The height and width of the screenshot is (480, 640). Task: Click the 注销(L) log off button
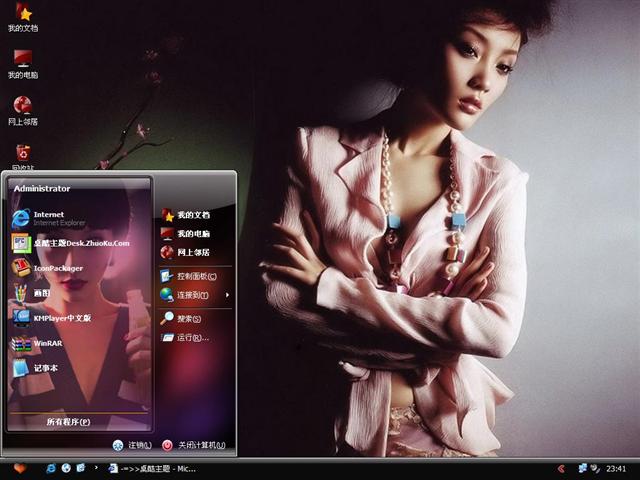point(132,445)
